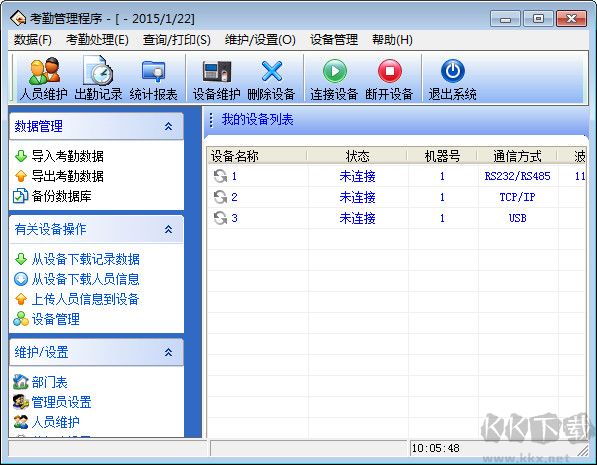Click the house icon beside 部门表
This screenshot has height=465, width=597.
(x=21, y=382)
